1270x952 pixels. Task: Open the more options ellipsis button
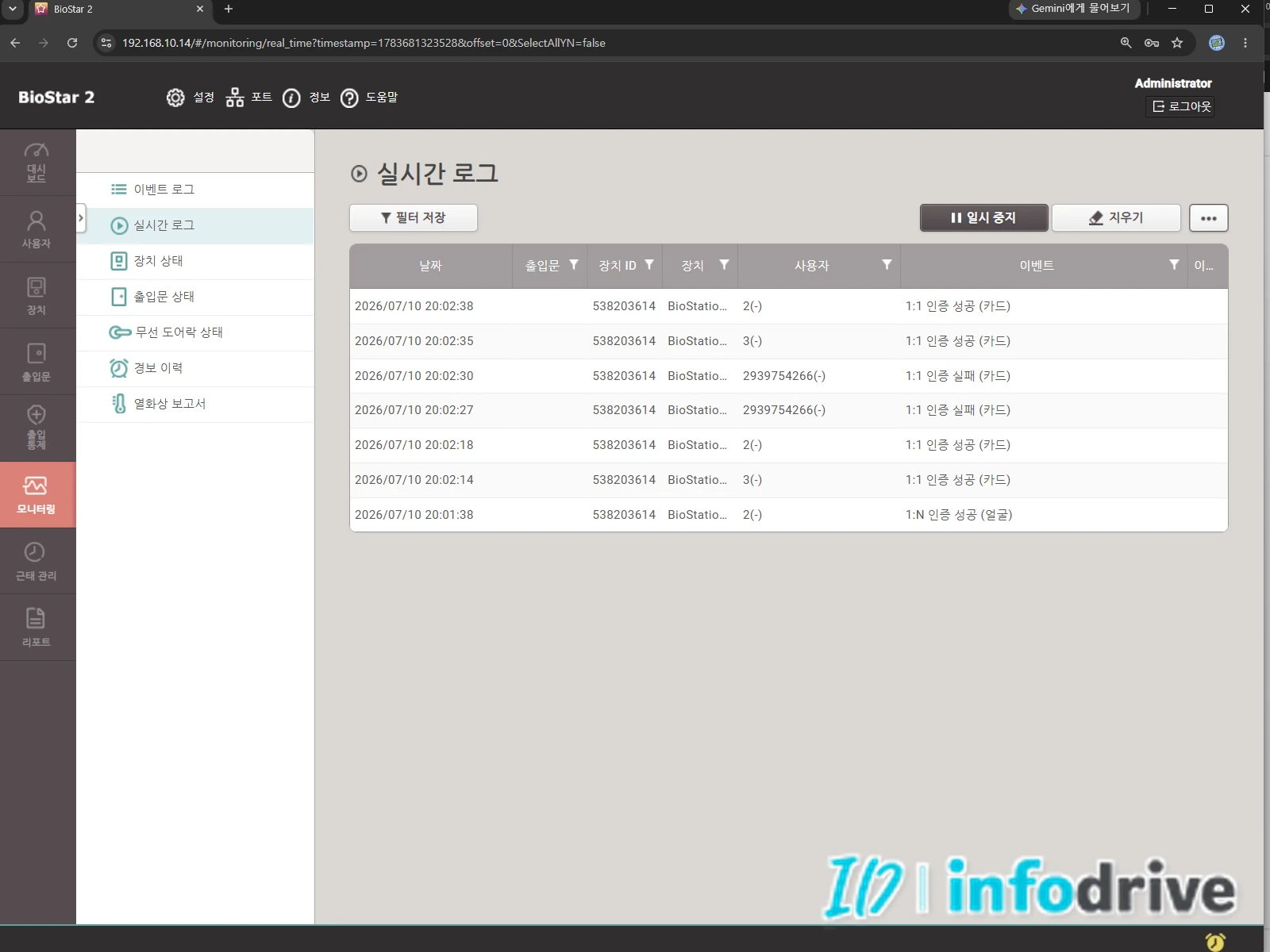click(x=1209, y=218)
